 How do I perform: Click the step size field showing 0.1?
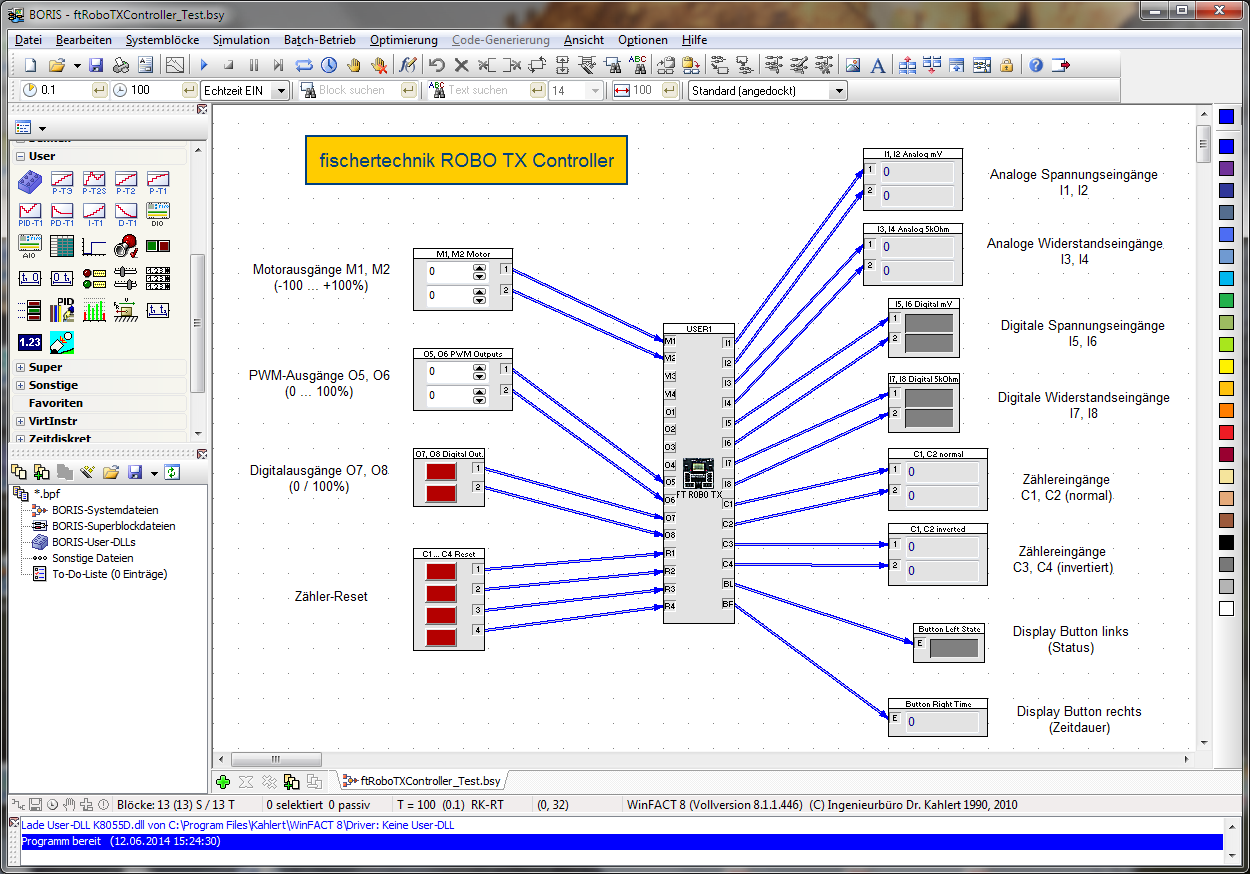(64, 90)
